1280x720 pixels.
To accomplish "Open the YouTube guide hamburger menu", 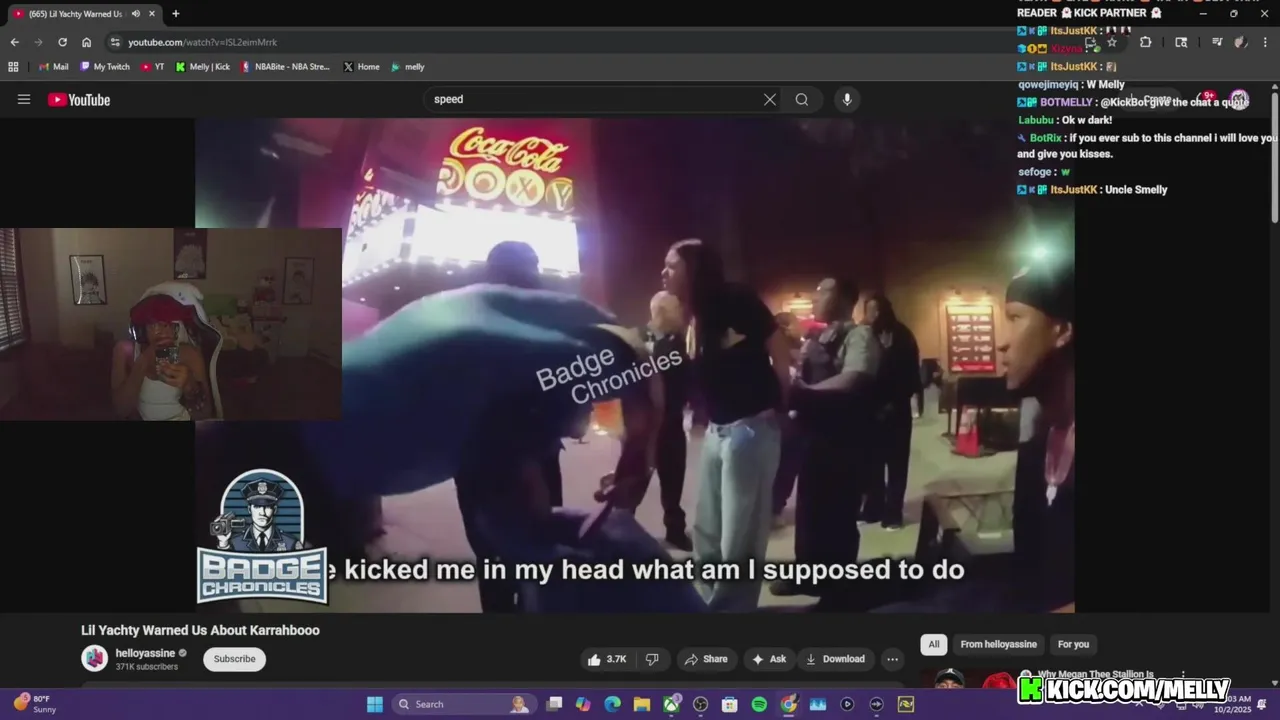I will (24, 99).
